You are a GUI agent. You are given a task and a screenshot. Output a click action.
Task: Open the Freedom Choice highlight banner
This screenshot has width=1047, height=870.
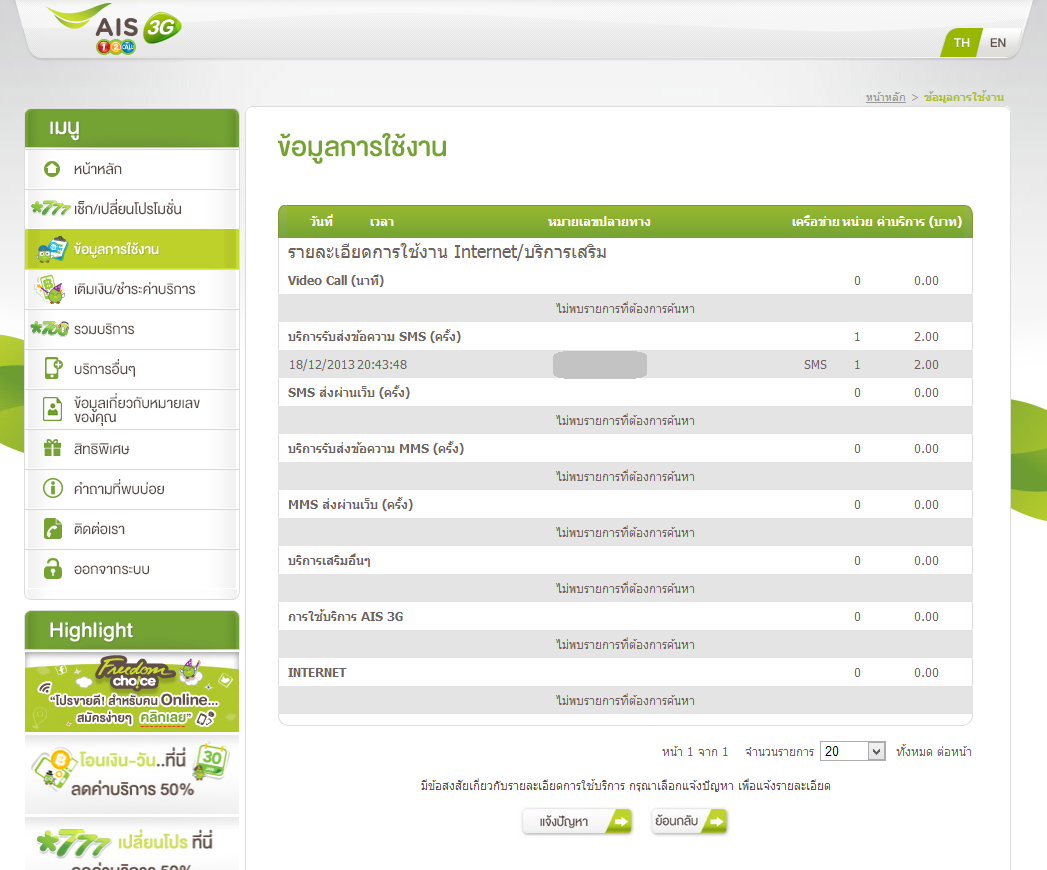[132, 692]
